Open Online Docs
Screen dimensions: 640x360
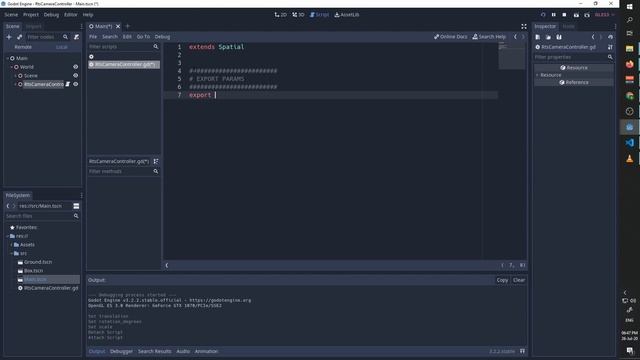tap(451, 37)
